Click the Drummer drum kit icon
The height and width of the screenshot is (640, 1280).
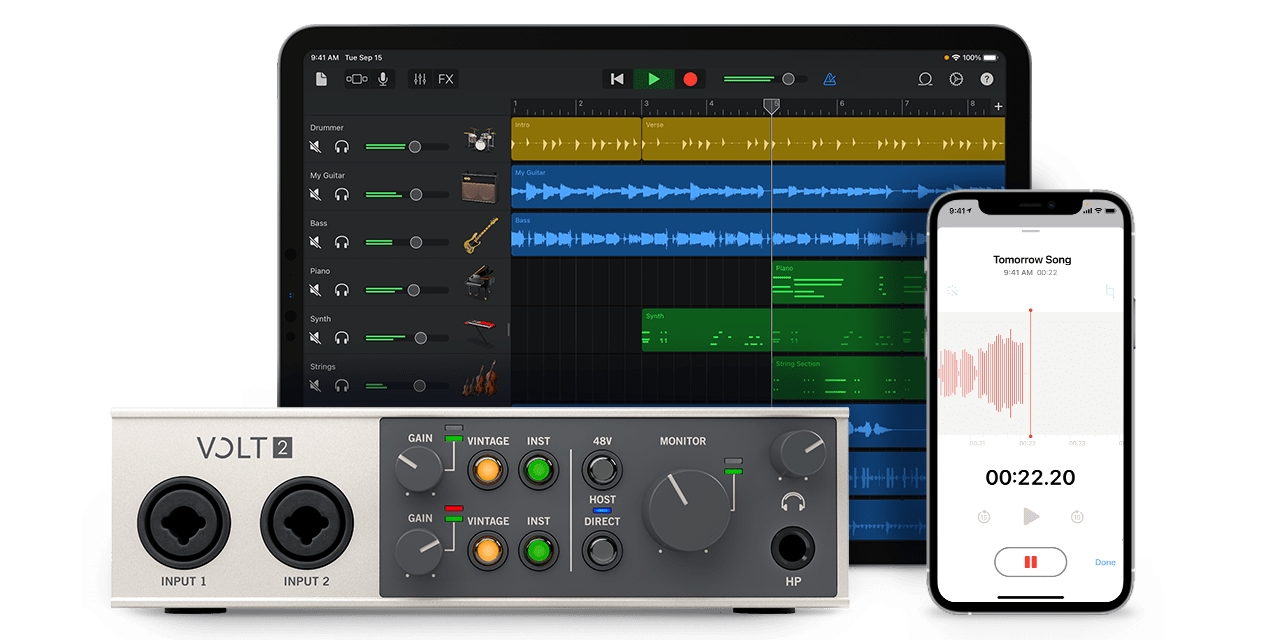(x=479, y=141)
